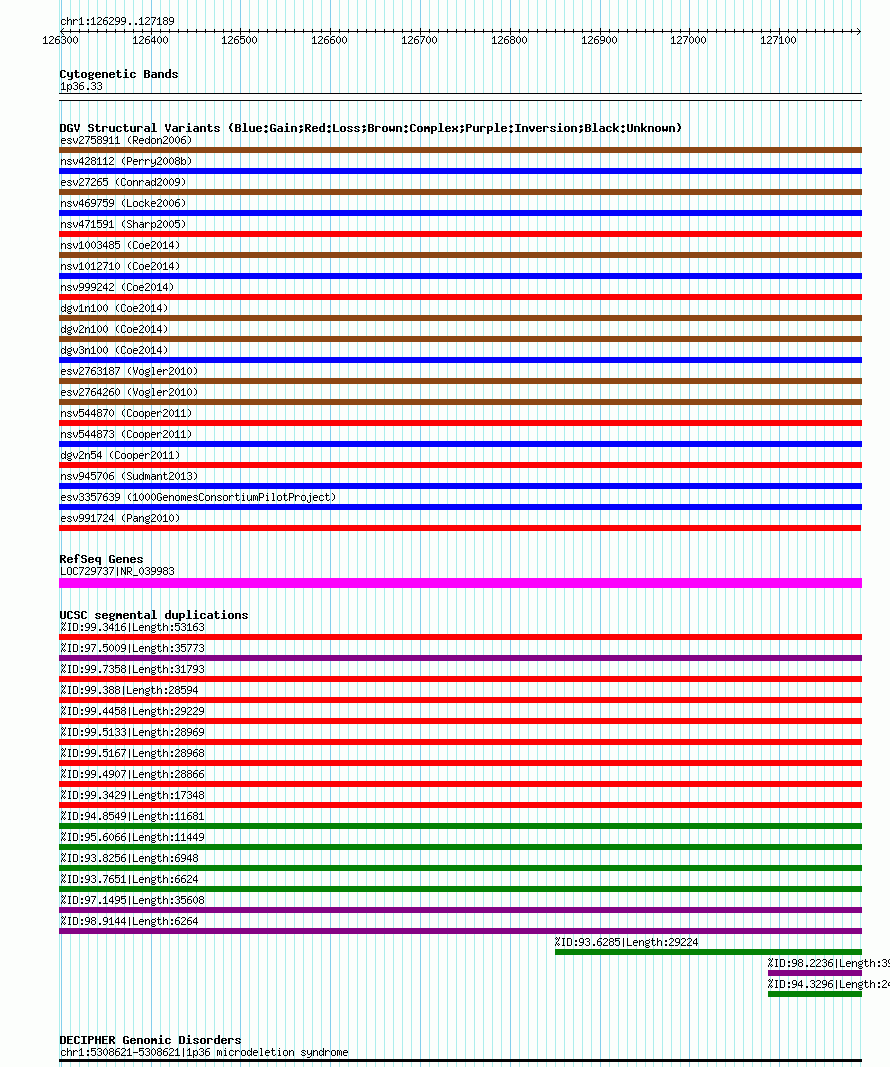890x1067 pixels.
Task: Select the %ID:93.7651|Length:6624 label
Action: coord(129,880)
